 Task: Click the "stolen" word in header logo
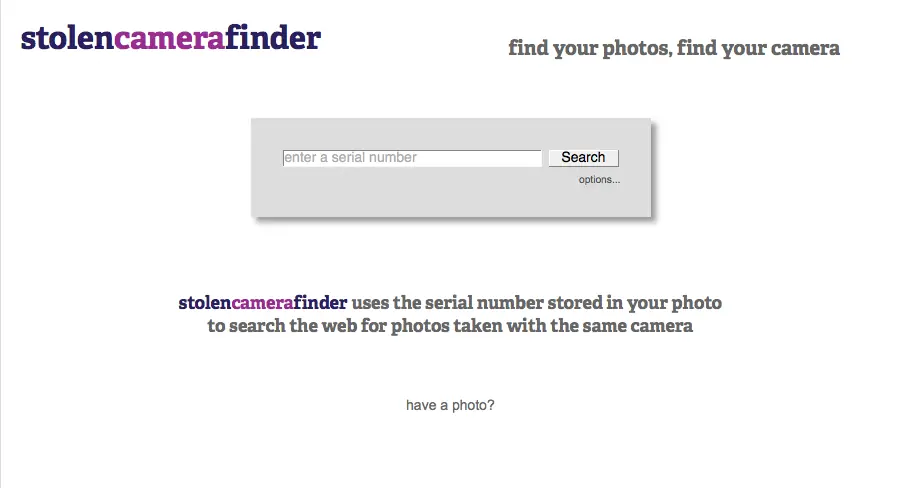click(66, 38)
